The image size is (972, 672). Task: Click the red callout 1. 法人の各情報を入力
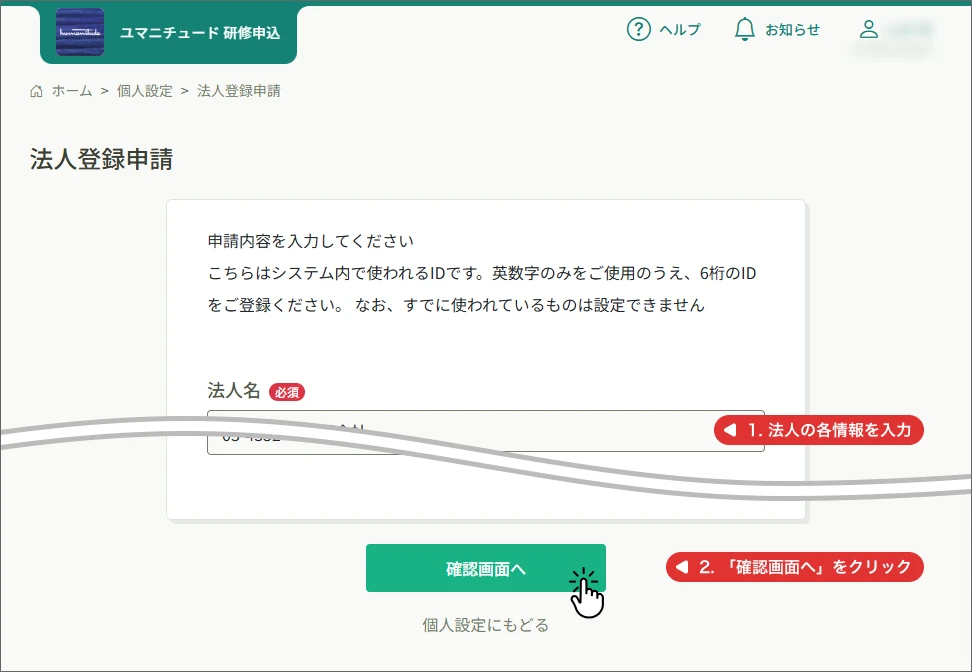tap(820, 431)
